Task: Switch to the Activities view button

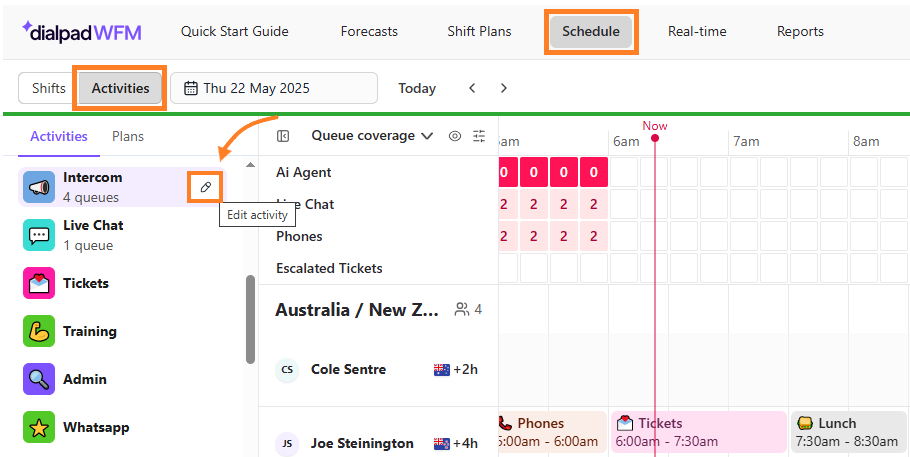Action: click(x=120, y=88)
